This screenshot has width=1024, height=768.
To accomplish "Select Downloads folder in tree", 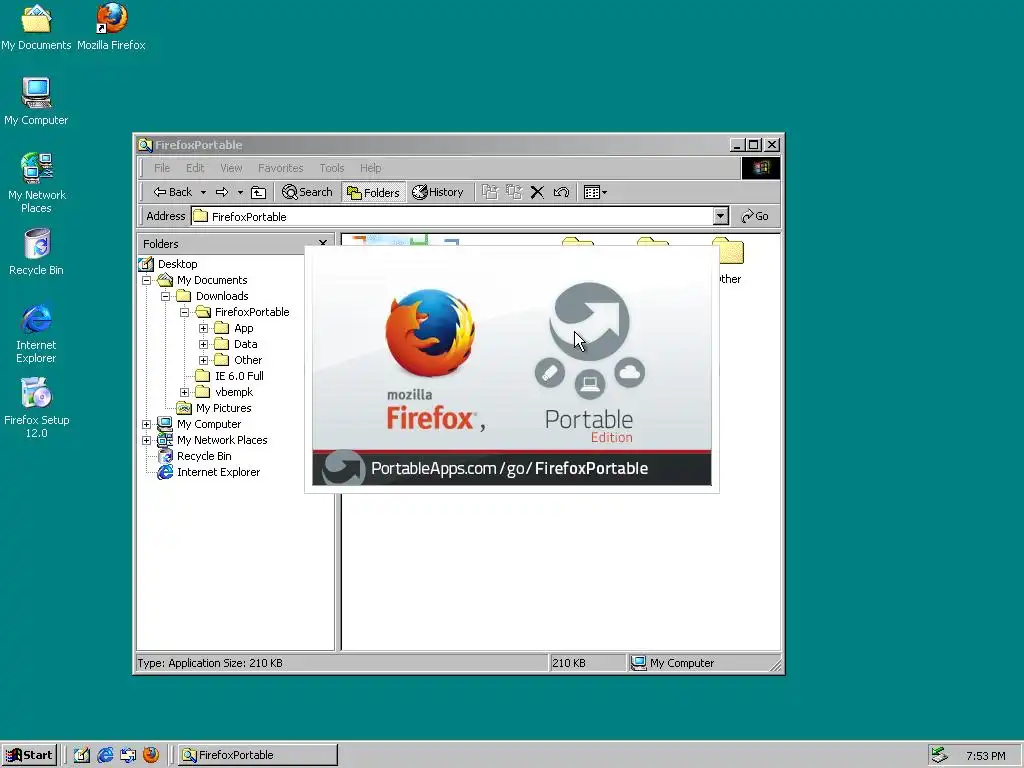I will (222, 296).
